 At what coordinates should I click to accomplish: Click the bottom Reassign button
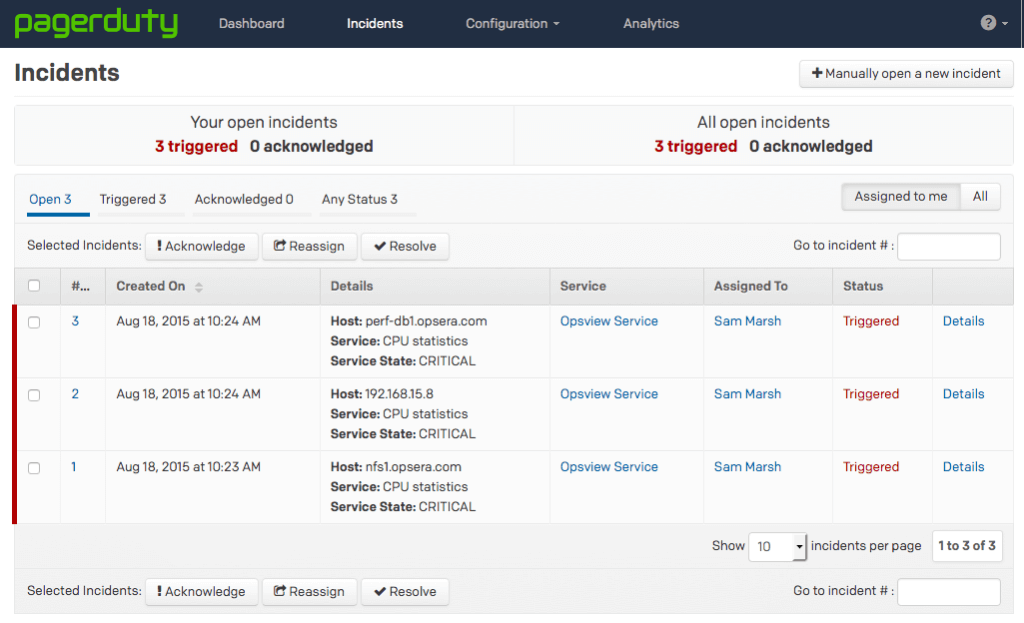[x=309, y=592]
